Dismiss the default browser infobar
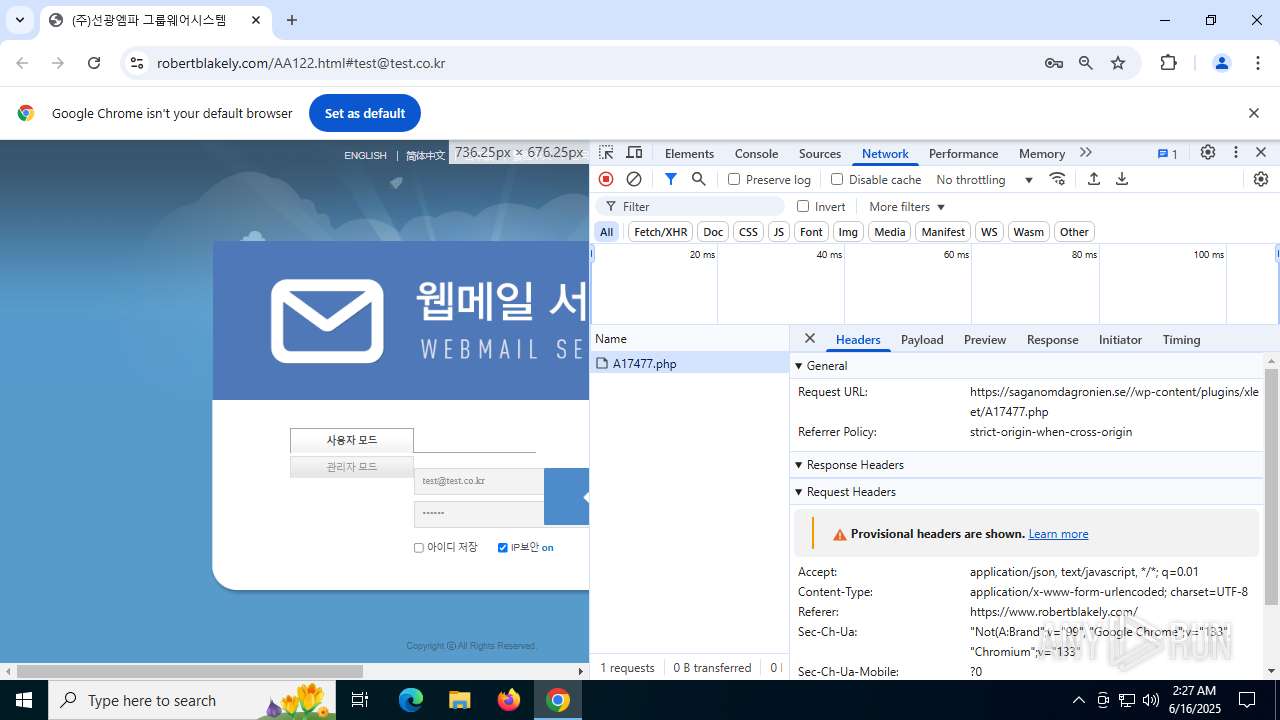The height and width of the screenshot is (720, 1280). pyautogui.click(x=1254, y=113)
